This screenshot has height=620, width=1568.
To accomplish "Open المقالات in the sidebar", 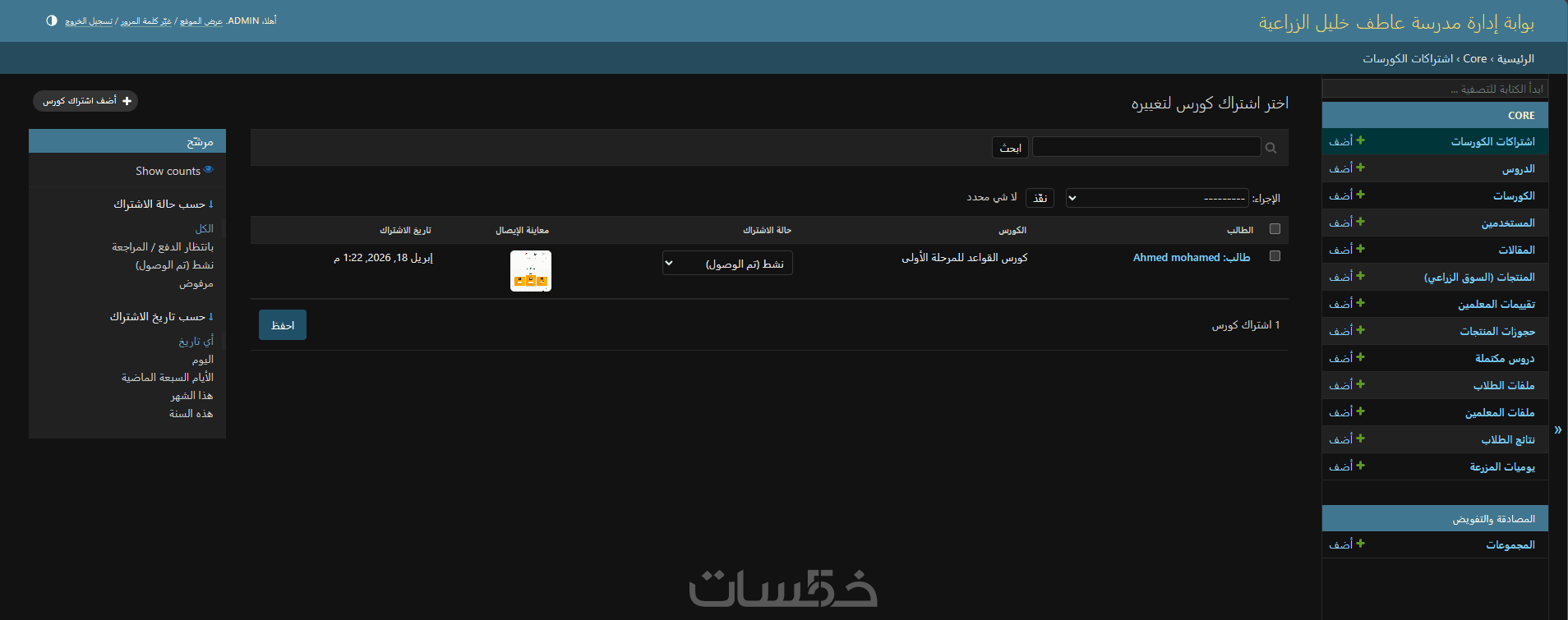I will tap(1516, 250).
